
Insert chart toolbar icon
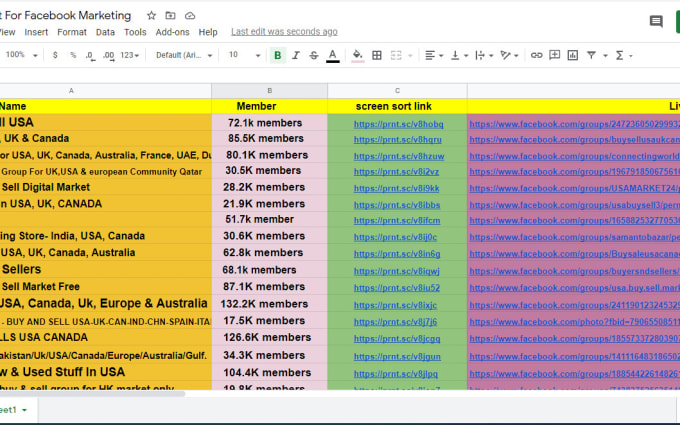(x=572, y=55)
